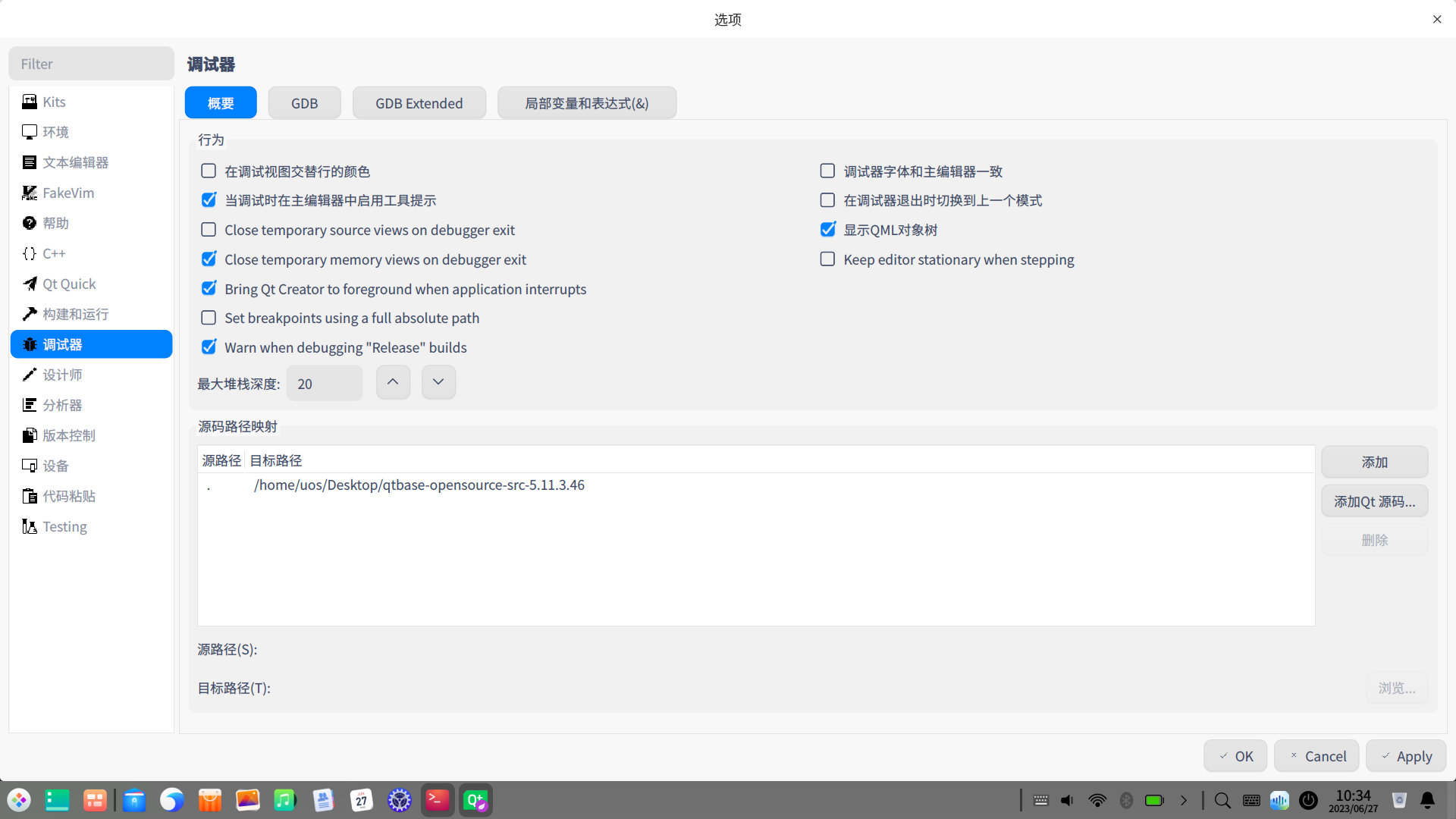This screenshot has width=1456, height=819.
Task: Enable Close temporary source views checkbox
Action: pyautogui.click(x=209, y=230)
